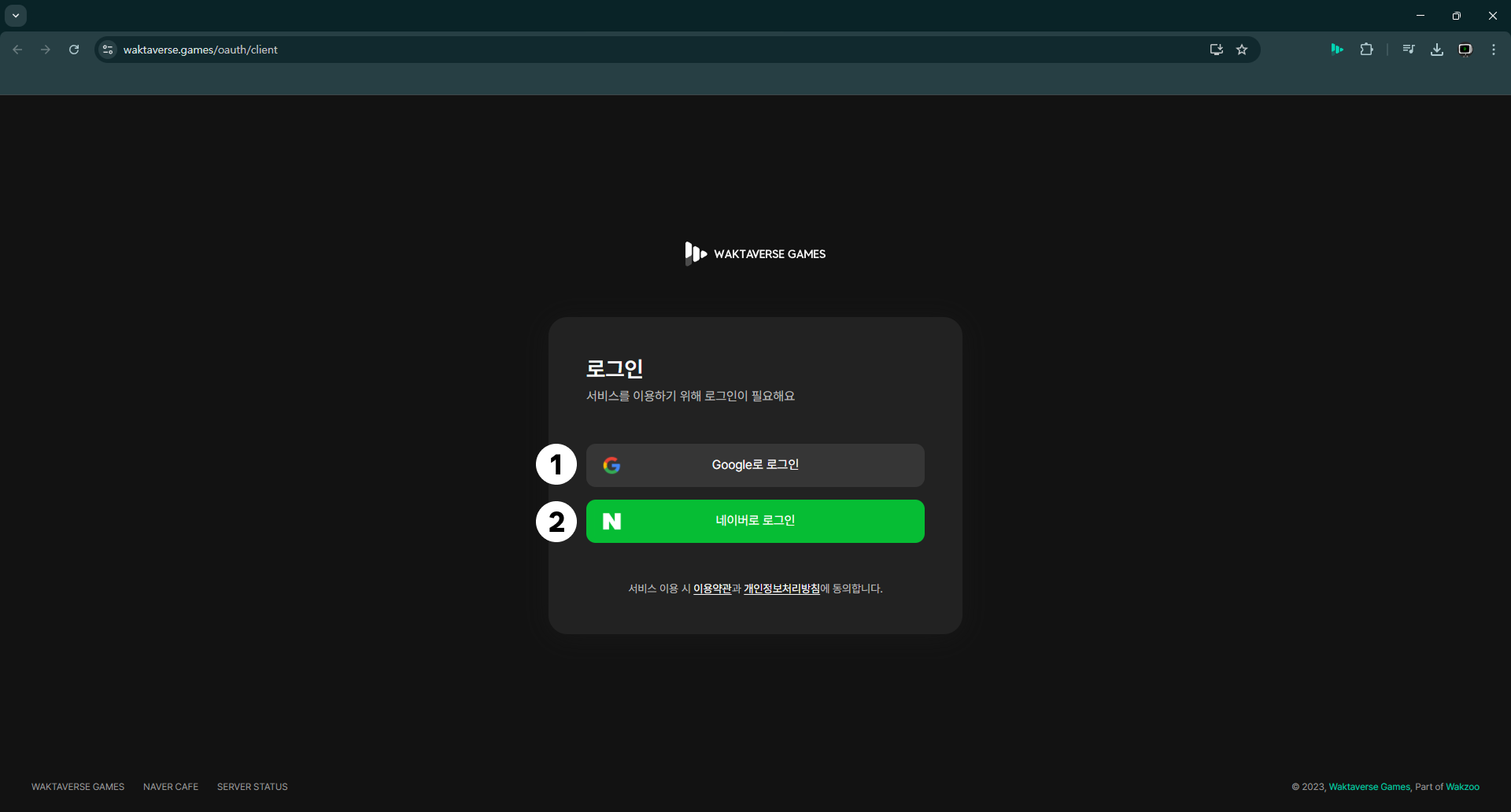This screenshot has width=1511, height=812.
Task: Reload the current page
Action: pos(74,50)
